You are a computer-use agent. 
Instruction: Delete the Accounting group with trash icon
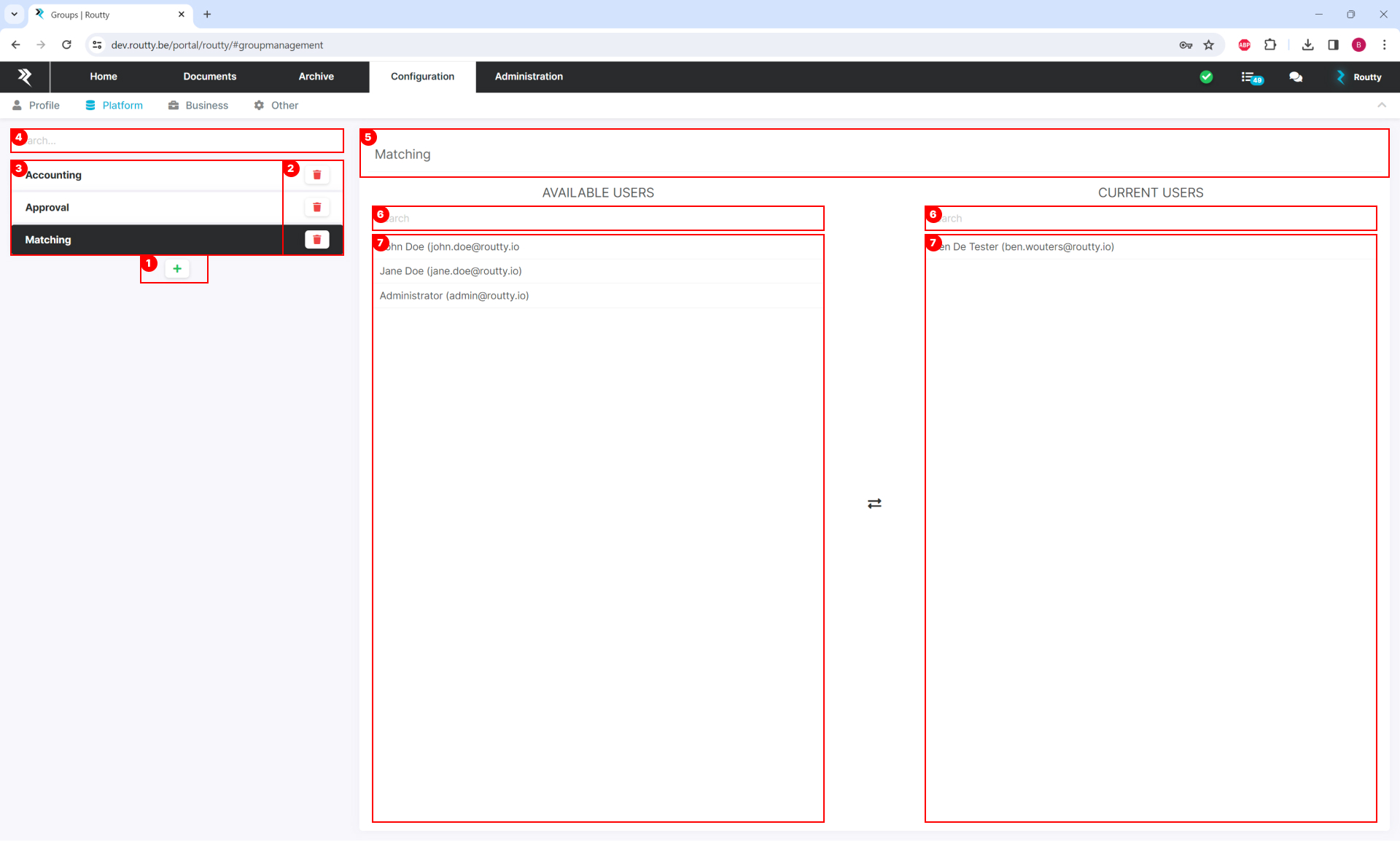click(x=316, y=175)
